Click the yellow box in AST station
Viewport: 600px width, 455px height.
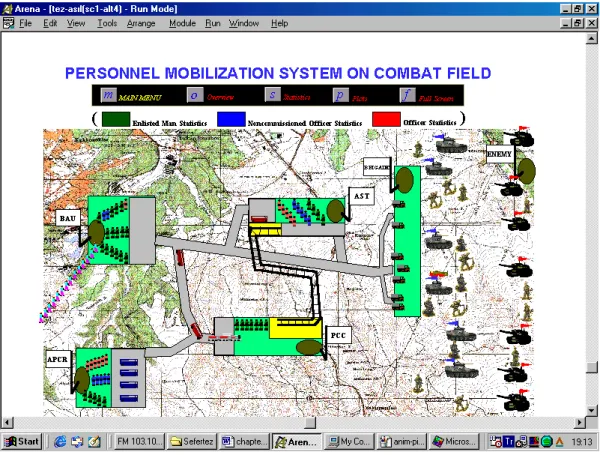click(x=265, y=229)
